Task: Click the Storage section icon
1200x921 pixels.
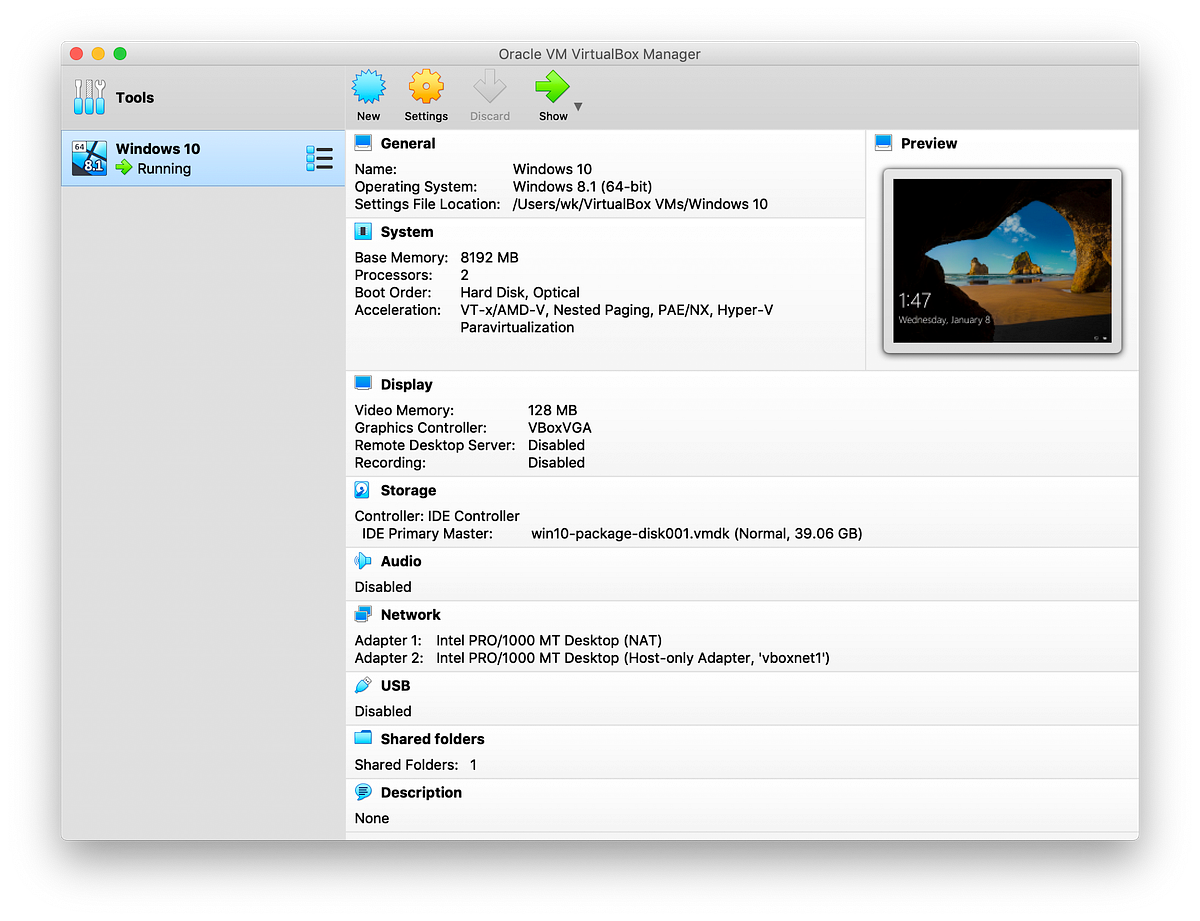Action: 363,490
